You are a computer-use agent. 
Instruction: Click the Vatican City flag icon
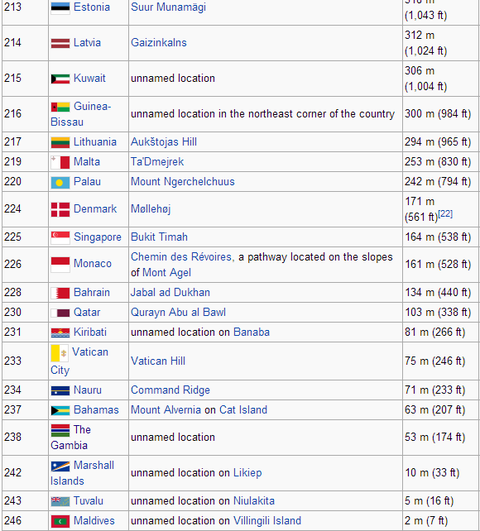pyautogui.click(x=60, y=353)
